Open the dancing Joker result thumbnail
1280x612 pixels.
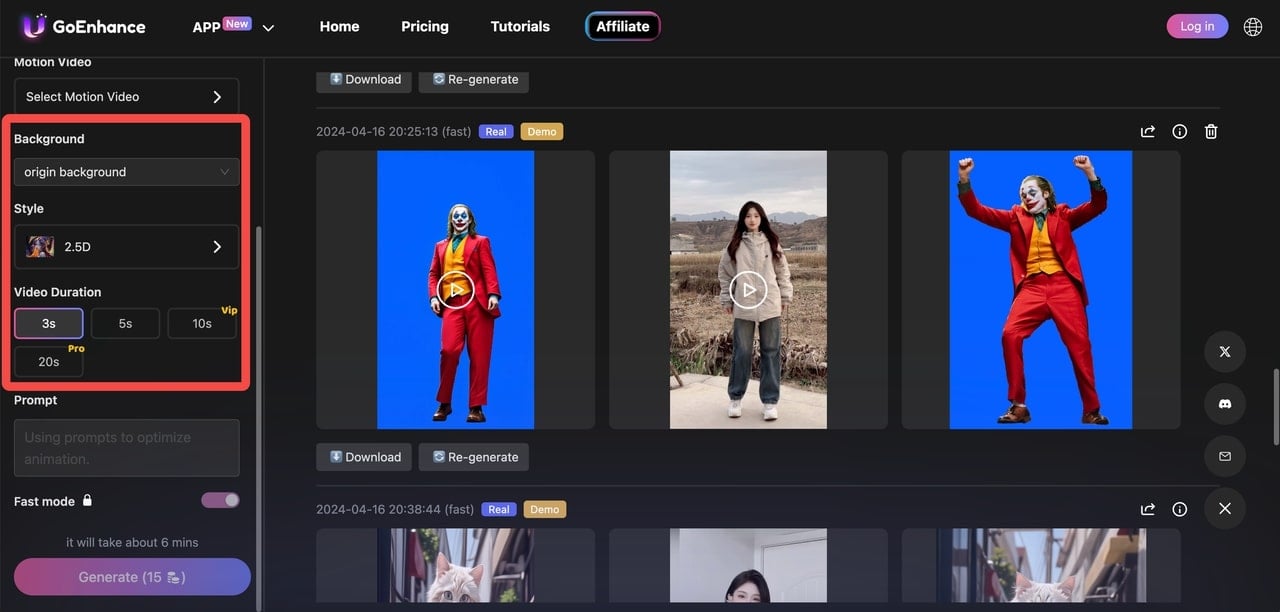pyautogui.click(x=1041, y=290)
